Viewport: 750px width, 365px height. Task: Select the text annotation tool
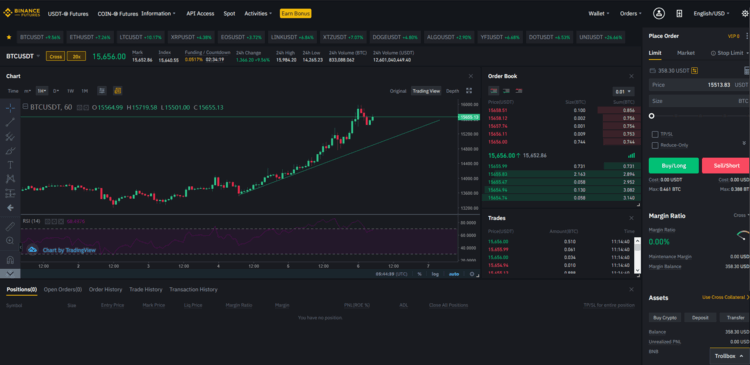tap(10, 165)
